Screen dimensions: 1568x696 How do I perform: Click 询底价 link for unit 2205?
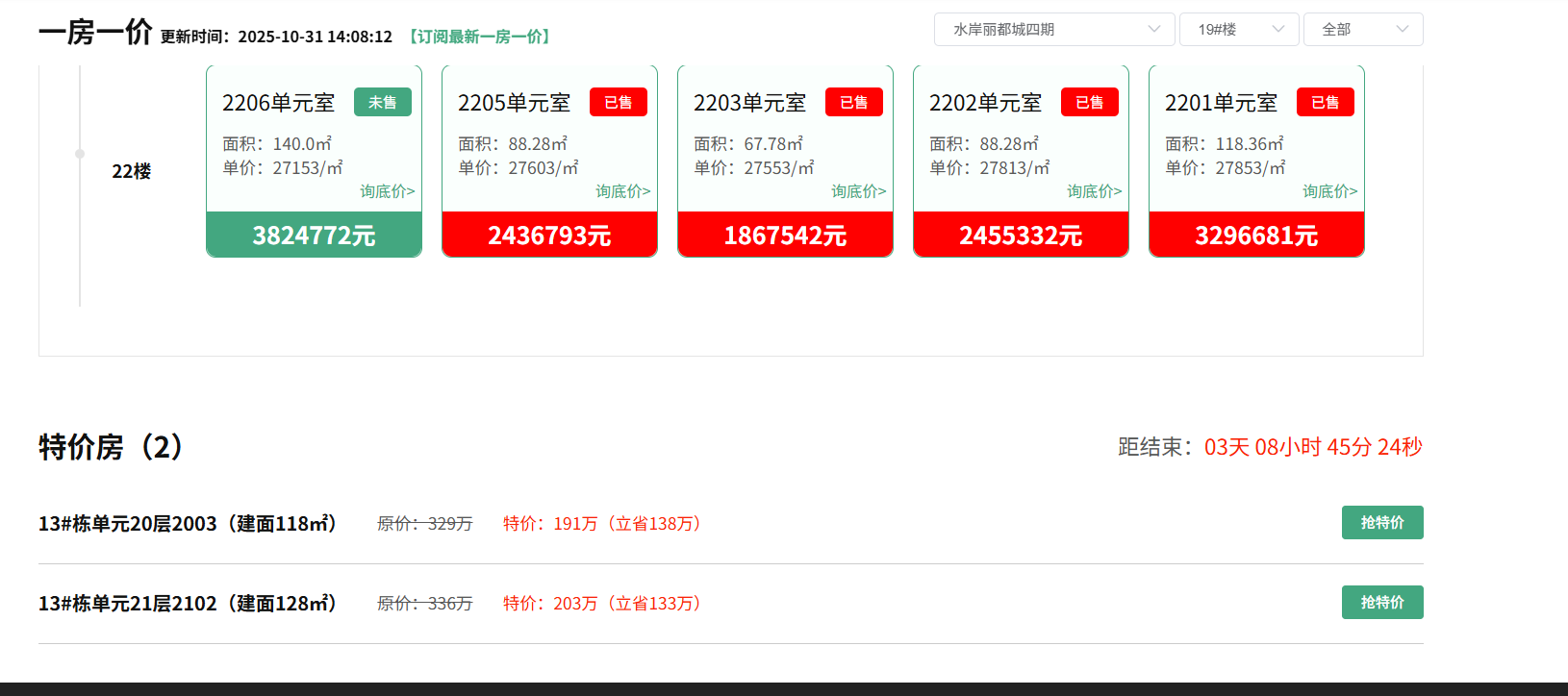[x=622, y=191]
